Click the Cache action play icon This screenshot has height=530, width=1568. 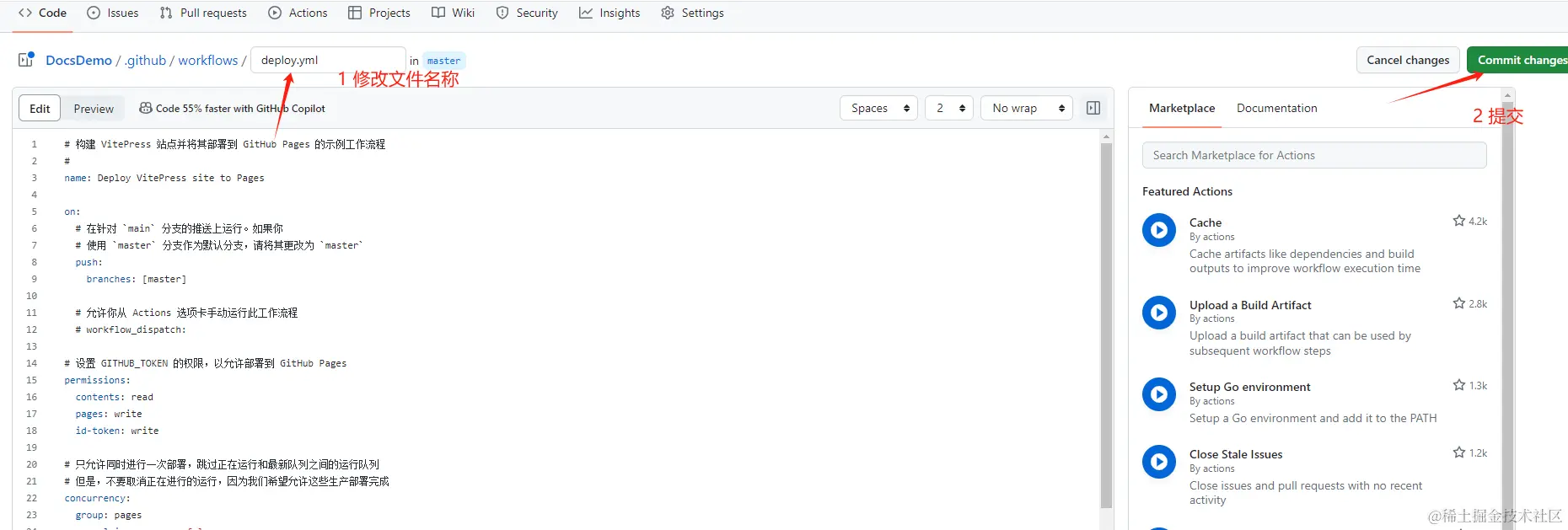click(1159, 230)
